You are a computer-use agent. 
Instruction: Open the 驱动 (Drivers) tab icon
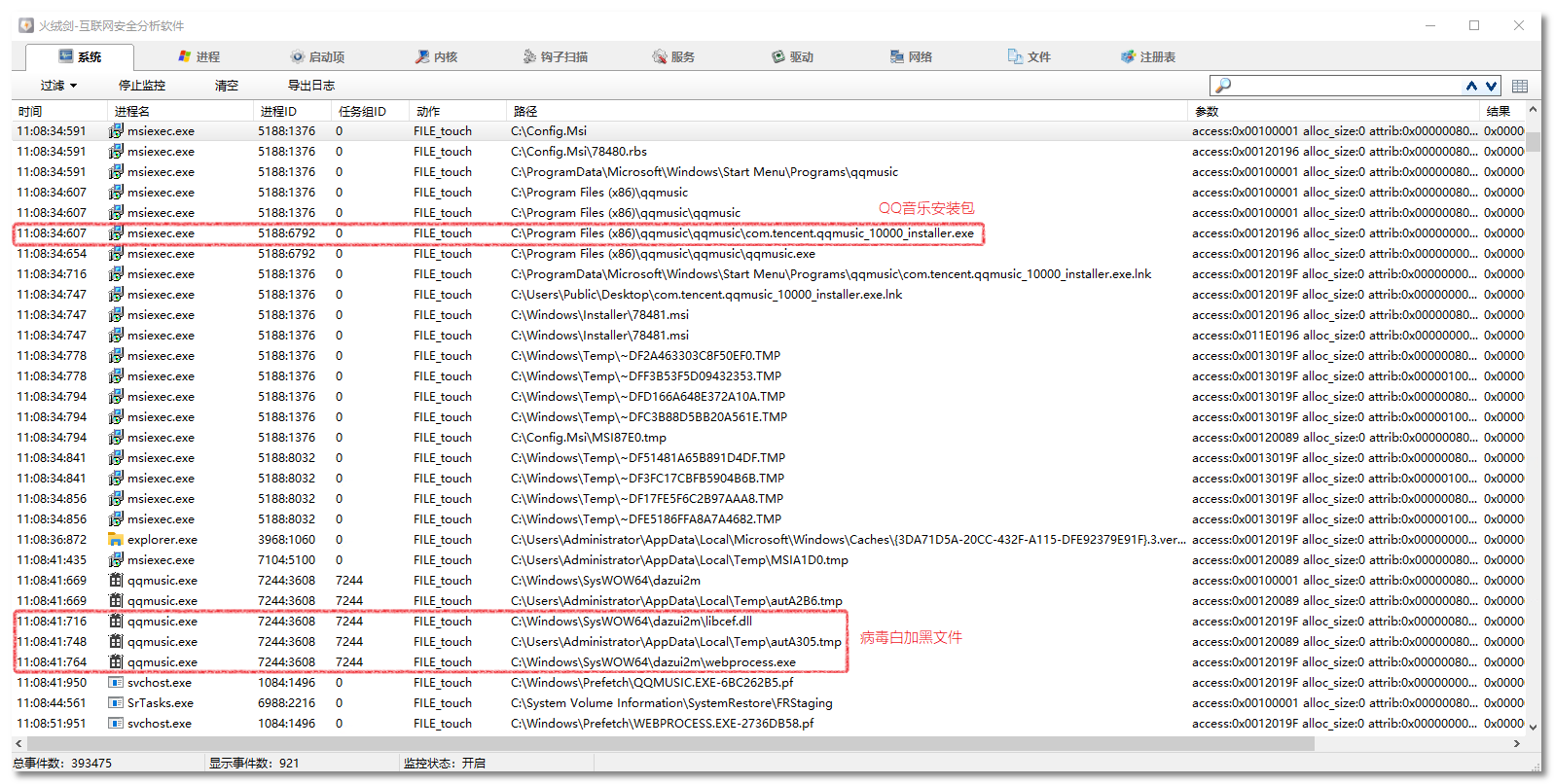(778, 56)
